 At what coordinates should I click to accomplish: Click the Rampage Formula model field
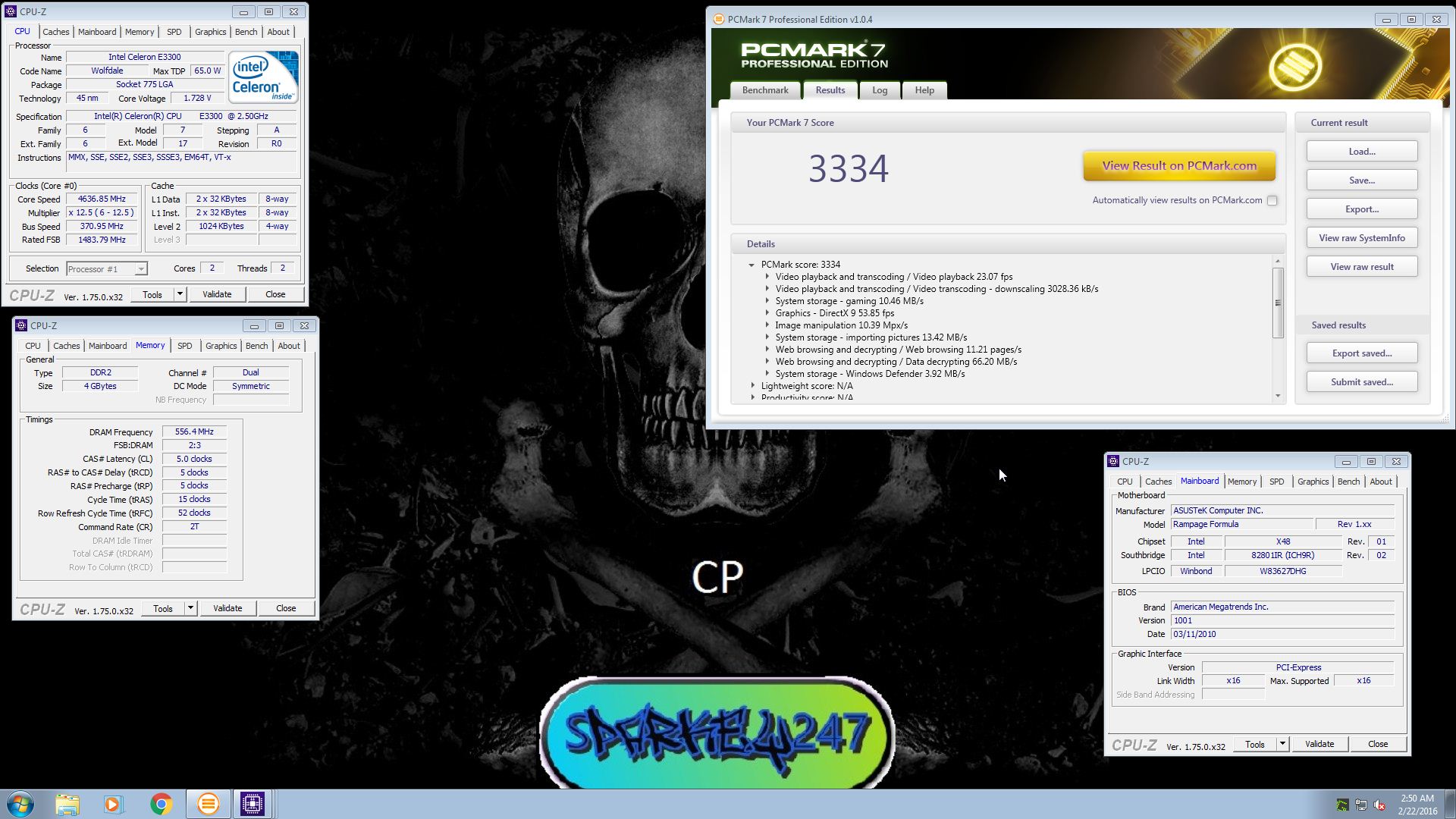[x=1242, y=525]
